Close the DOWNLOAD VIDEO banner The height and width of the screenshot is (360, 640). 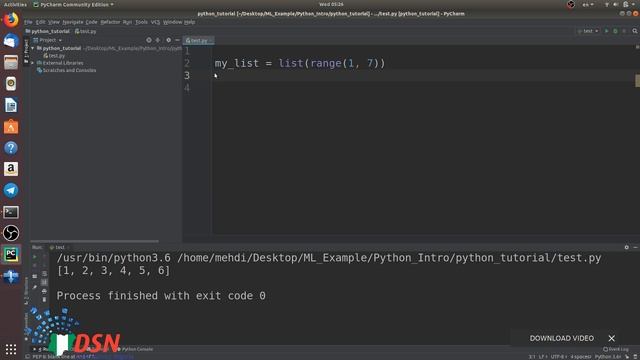pos(611,338)
